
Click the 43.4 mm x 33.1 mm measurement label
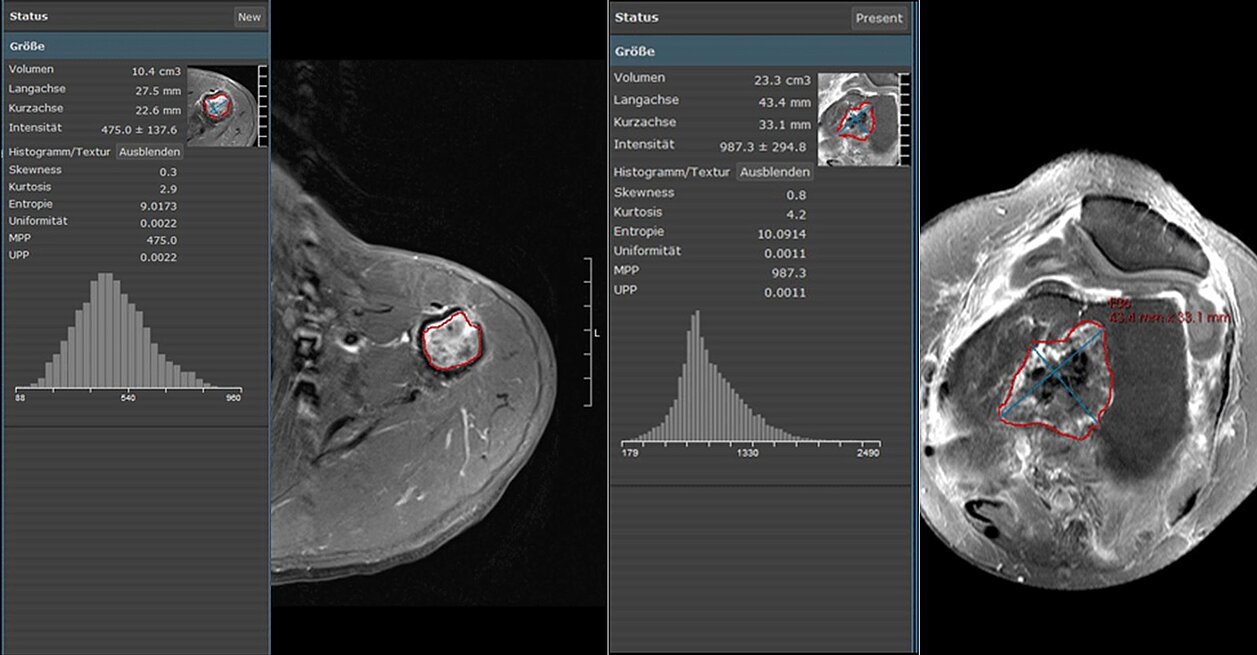click(1168, 318)
